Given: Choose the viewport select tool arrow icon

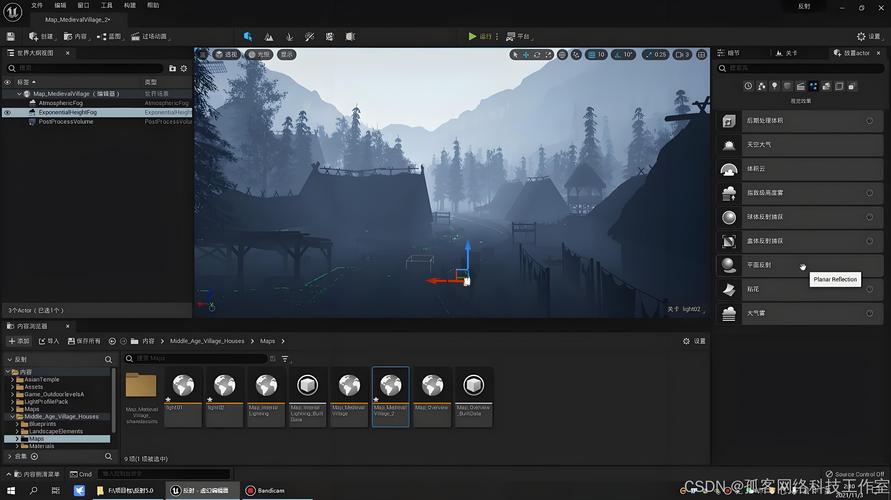Looking at the screenshot, I should pyautogui.click(x=515, y=55).
